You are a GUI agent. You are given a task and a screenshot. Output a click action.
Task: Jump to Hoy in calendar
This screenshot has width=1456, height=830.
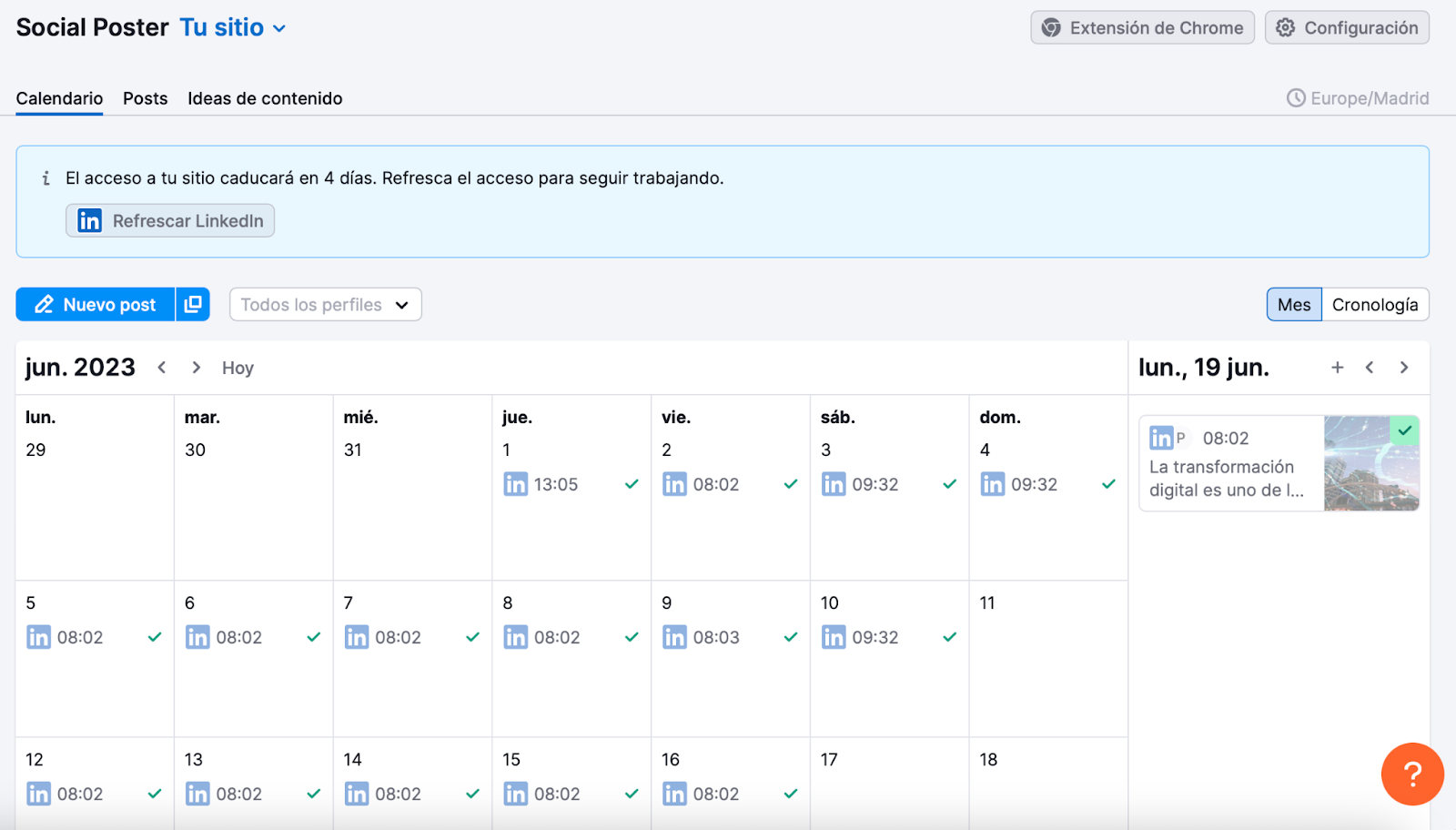[x=238, y=368]
